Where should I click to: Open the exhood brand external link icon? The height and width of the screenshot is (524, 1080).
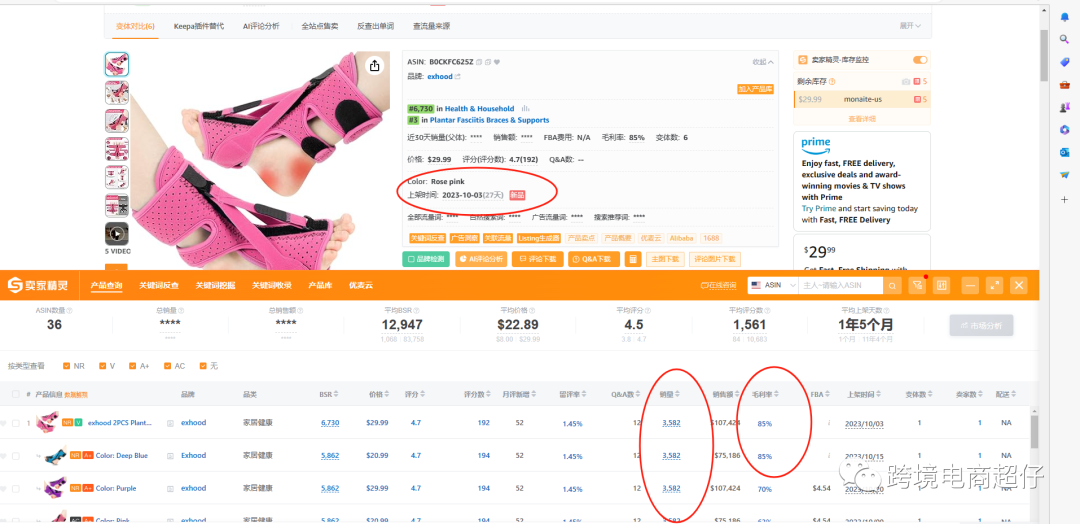pyautogui.click(x=457, y=76)
